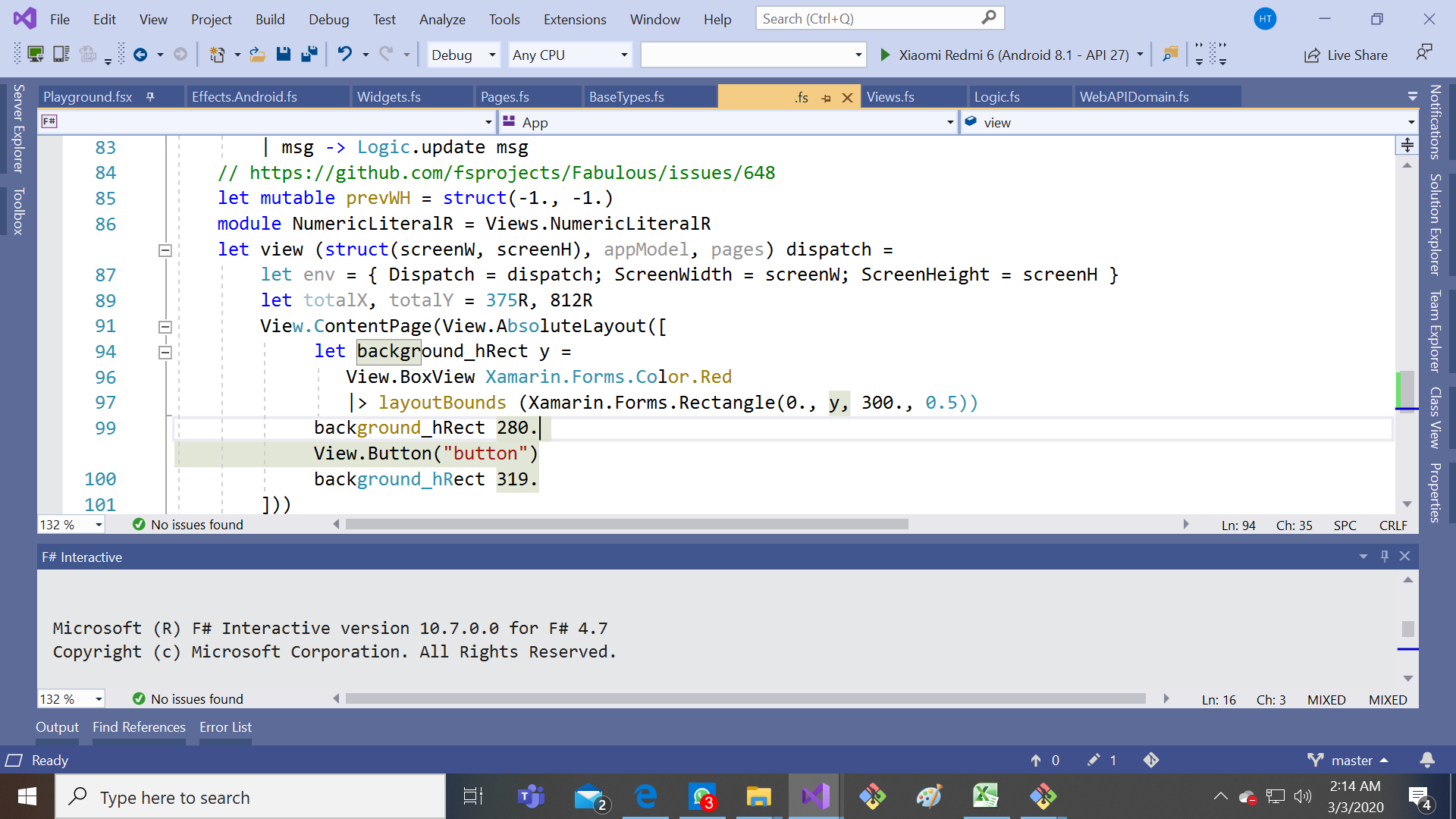Undo the last edit

(x=346, y=54)
